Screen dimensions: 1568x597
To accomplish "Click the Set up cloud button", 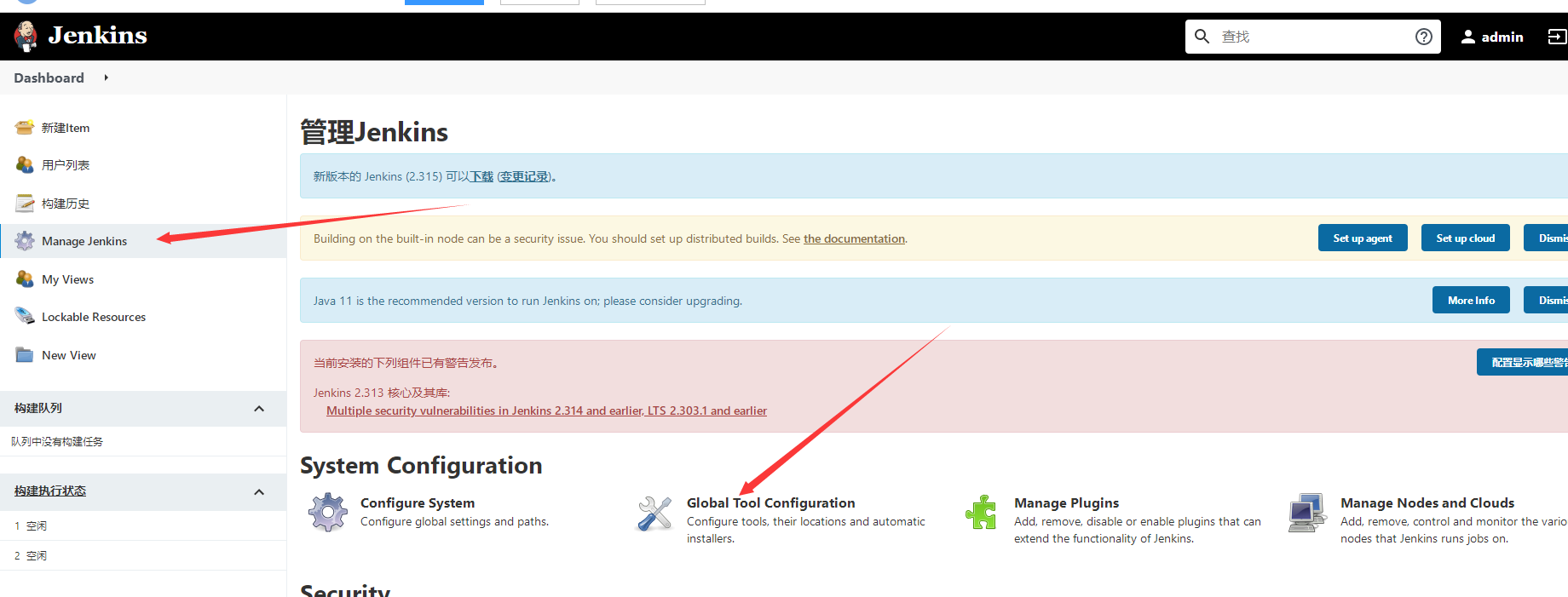I will tap(1466, 238).
